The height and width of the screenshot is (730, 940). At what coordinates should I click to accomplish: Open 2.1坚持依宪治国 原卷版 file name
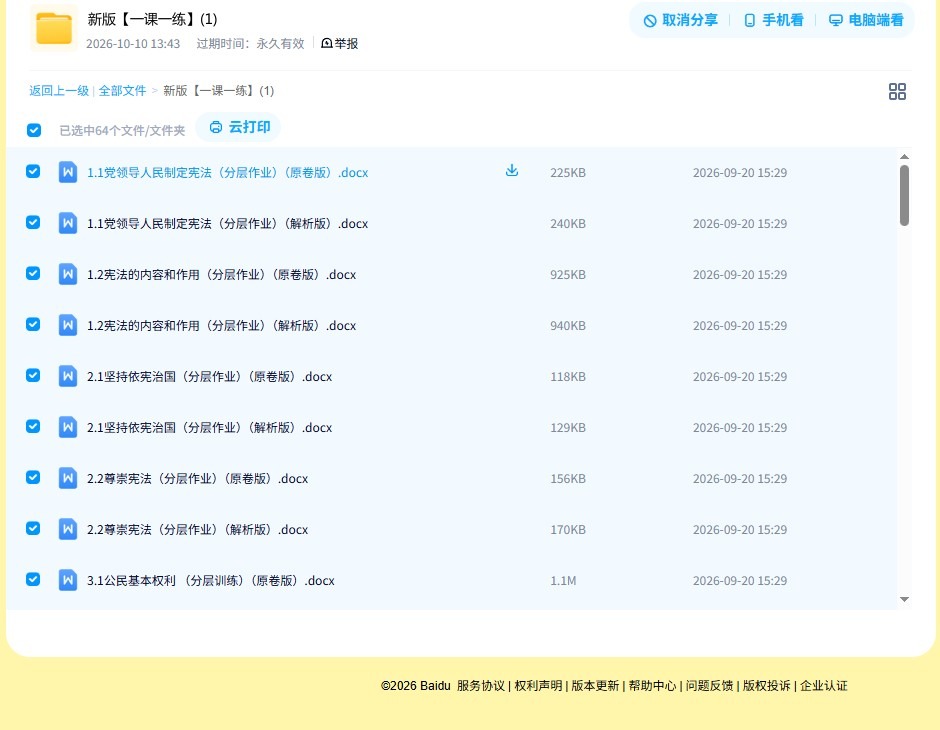point(209,376)
